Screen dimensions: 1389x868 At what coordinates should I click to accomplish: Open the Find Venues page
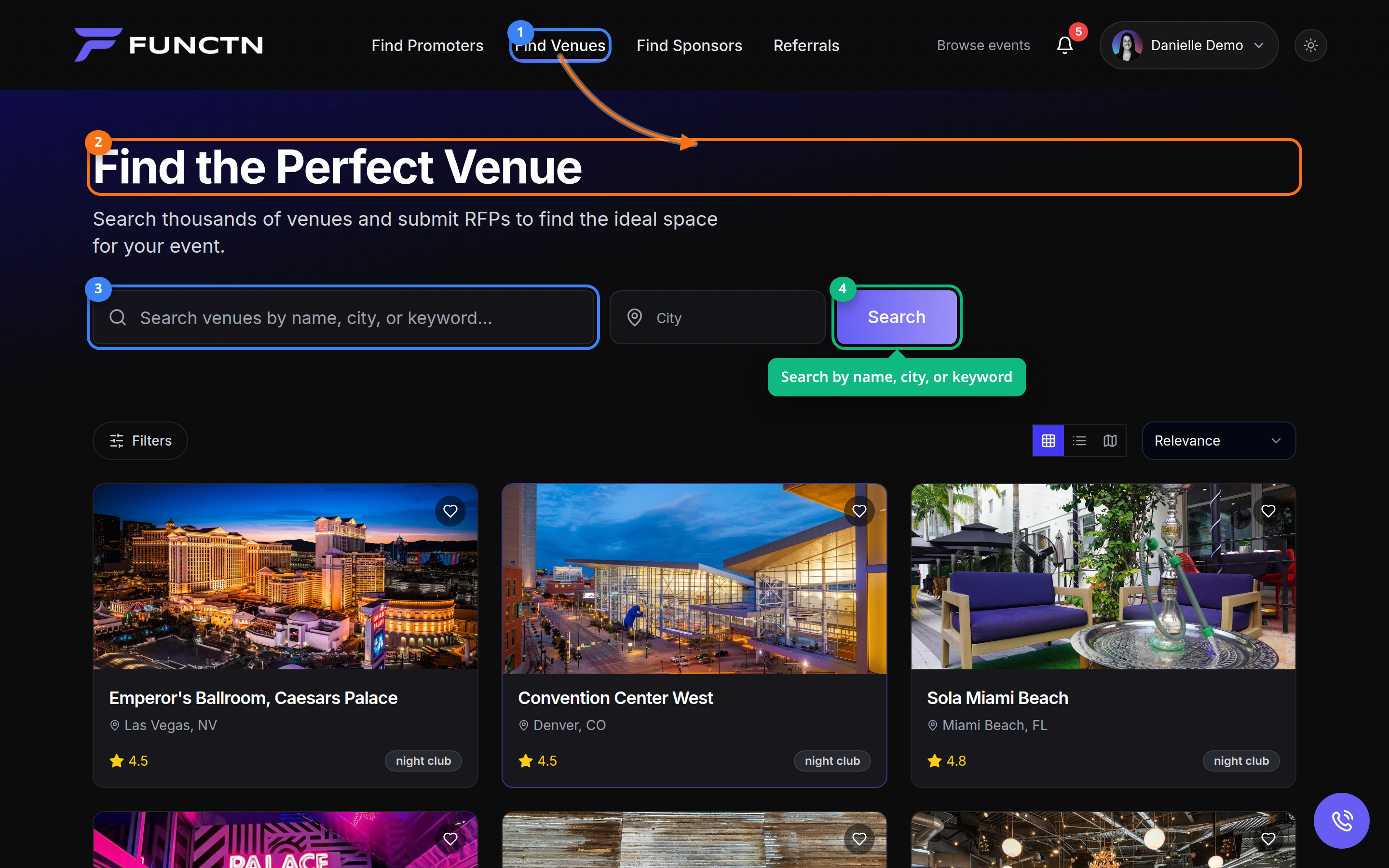click(559, 45)
